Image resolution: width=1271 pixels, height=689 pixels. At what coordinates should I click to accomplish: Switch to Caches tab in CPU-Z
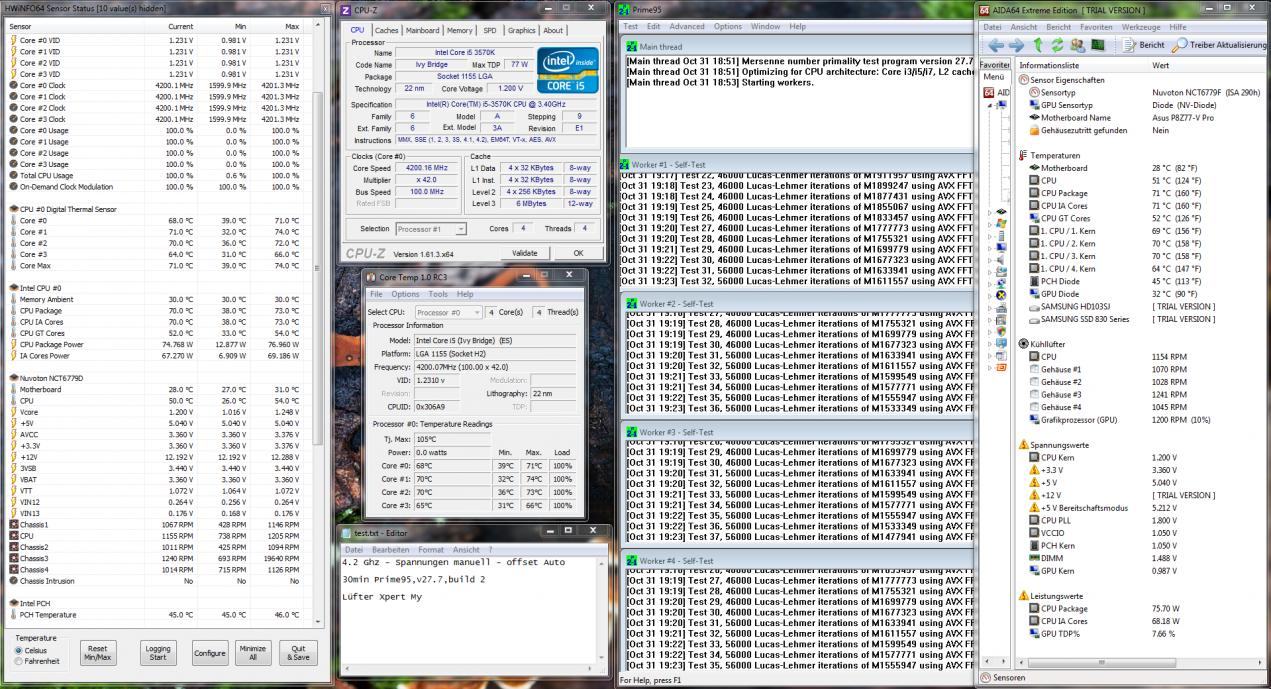point(387,31)
